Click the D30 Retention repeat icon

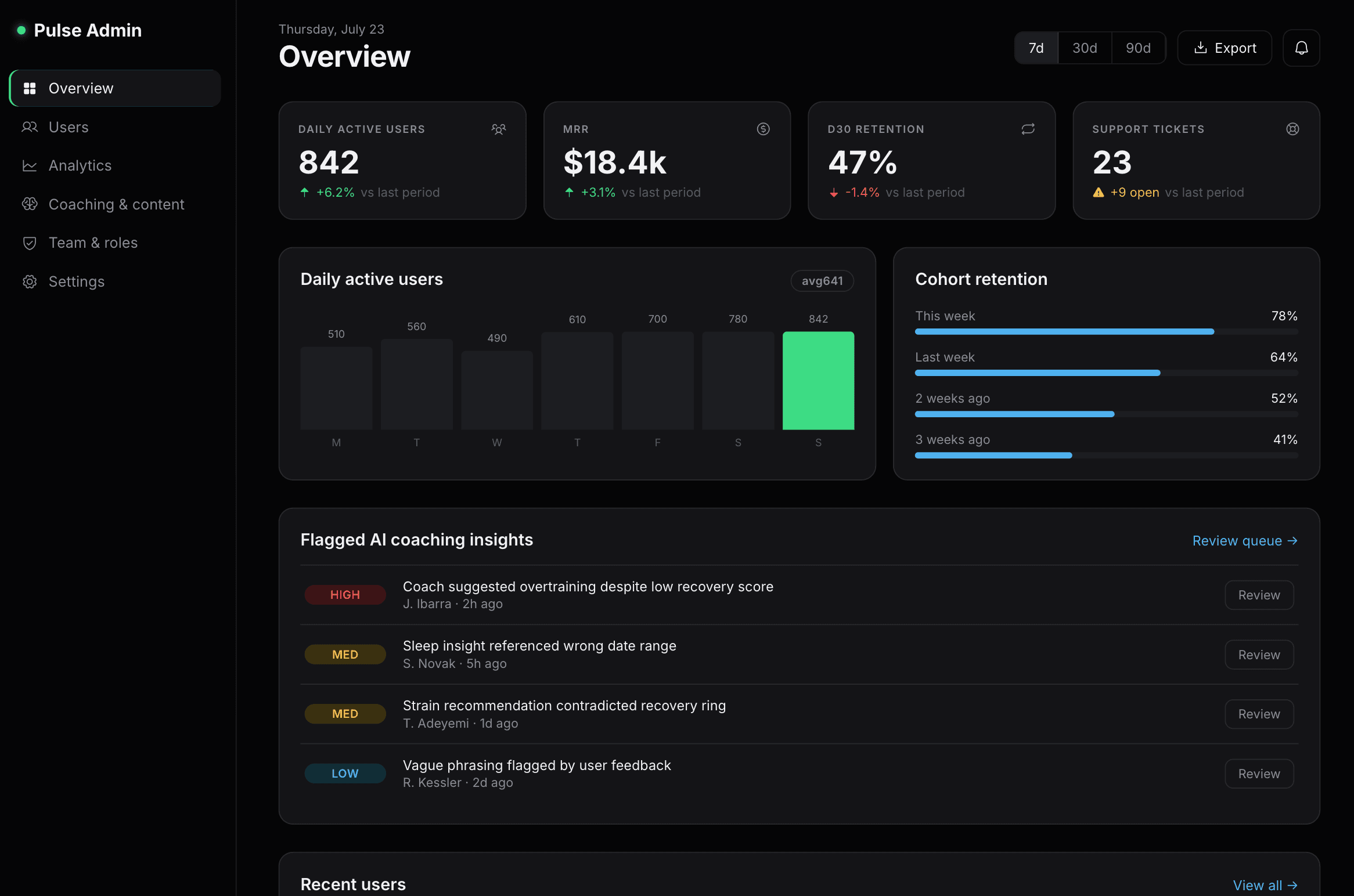coord(1028,129)
